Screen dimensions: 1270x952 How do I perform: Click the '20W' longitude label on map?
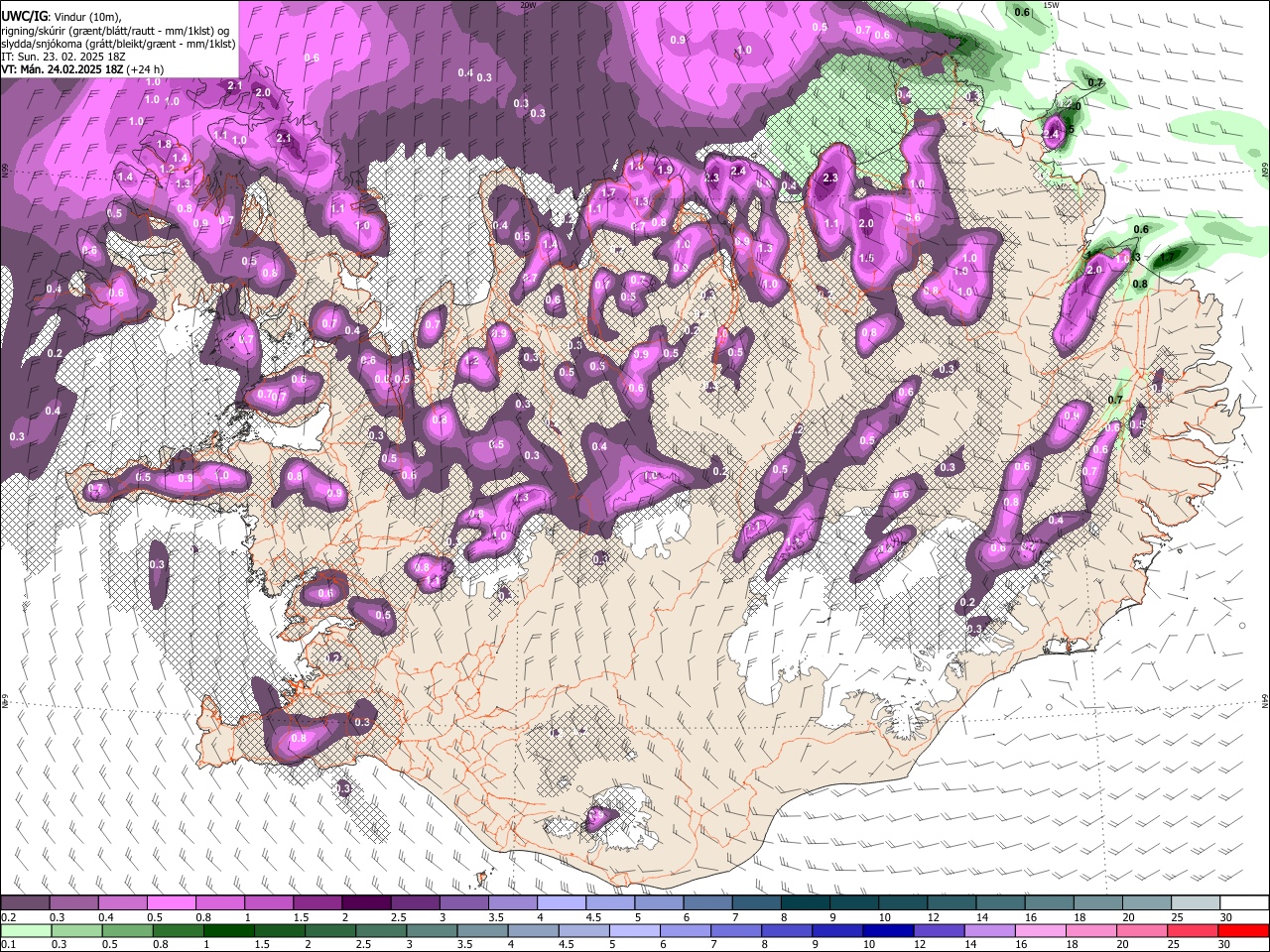pyautogui.click(x=528, y=5)
